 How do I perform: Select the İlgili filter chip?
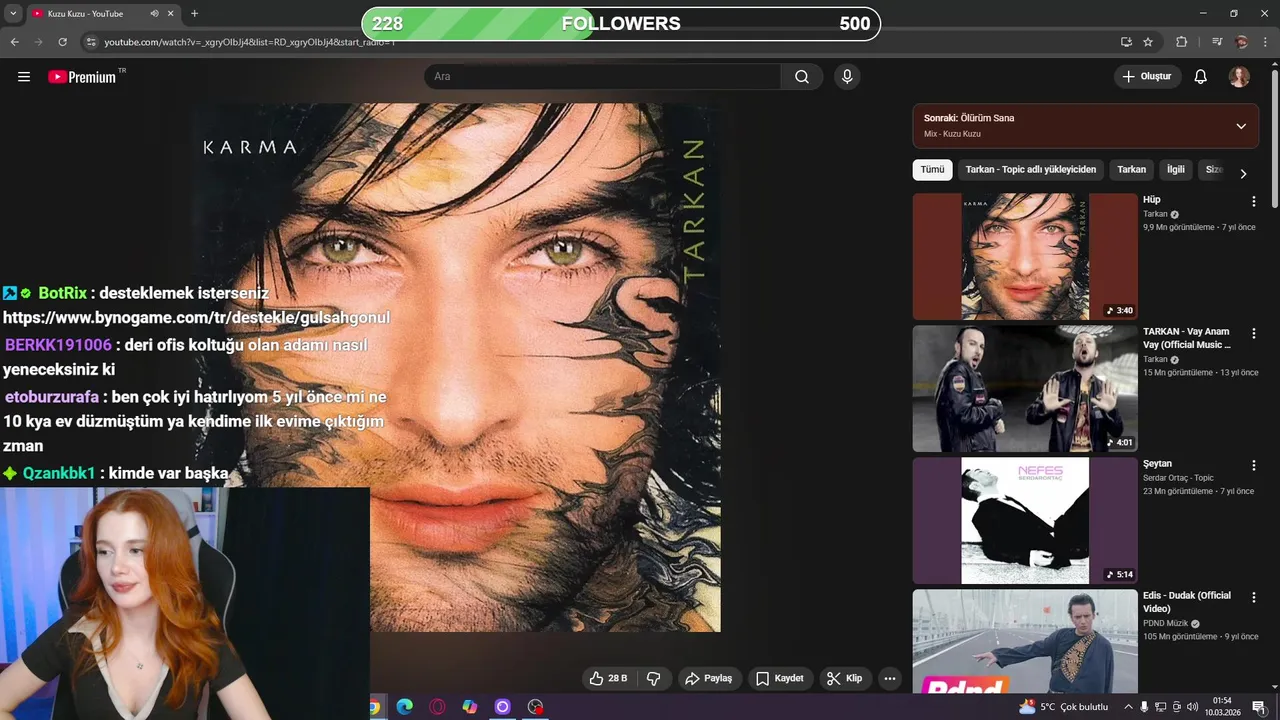[1176, 170]
